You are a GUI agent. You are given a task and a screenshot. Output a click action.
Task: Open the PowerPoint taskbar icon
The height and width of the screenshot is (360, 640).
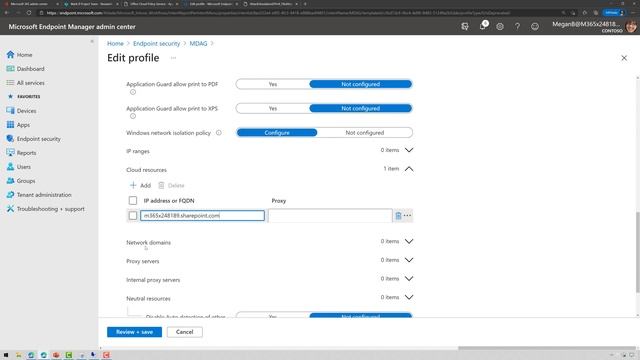pos(56,355)
